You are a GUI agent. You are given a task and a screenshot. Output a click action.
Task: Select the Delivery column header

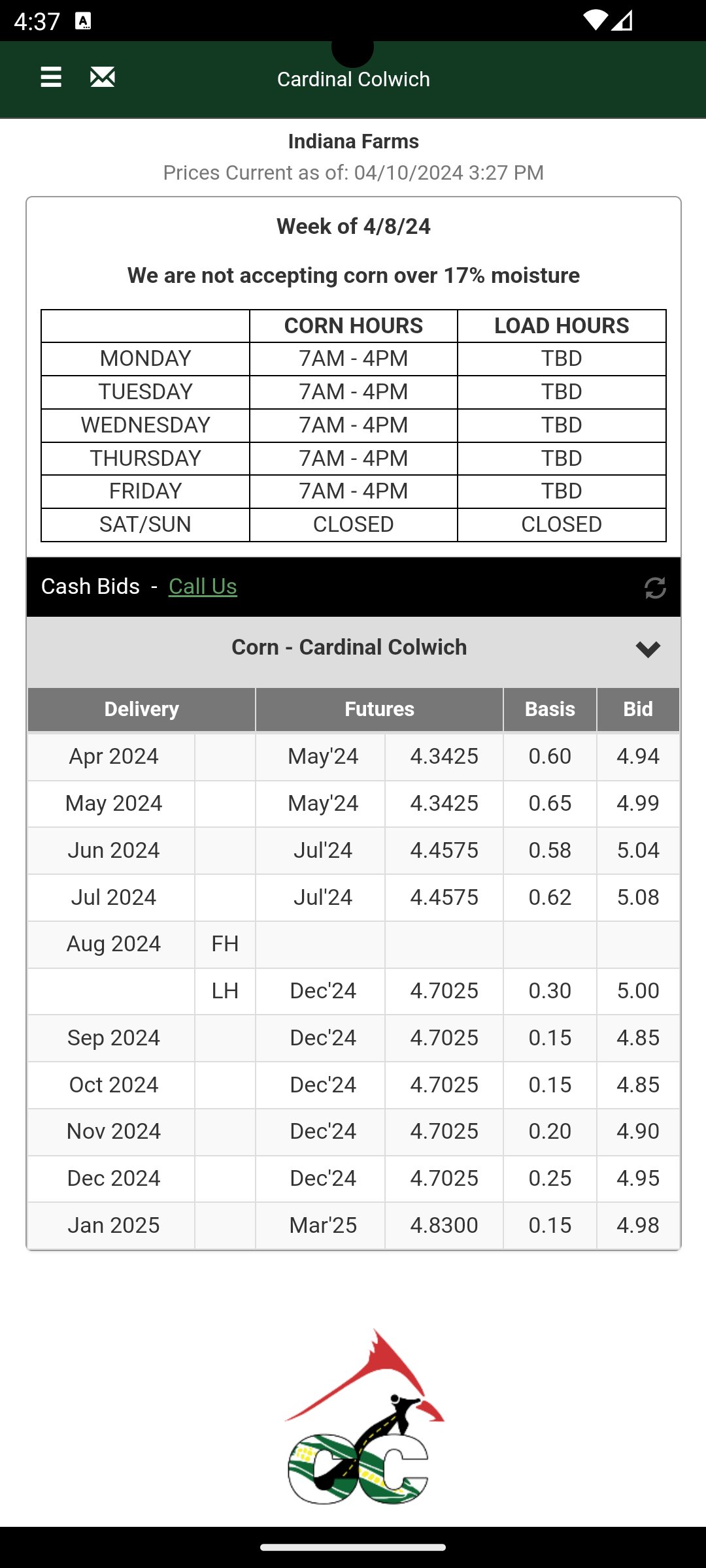point(141,709)
